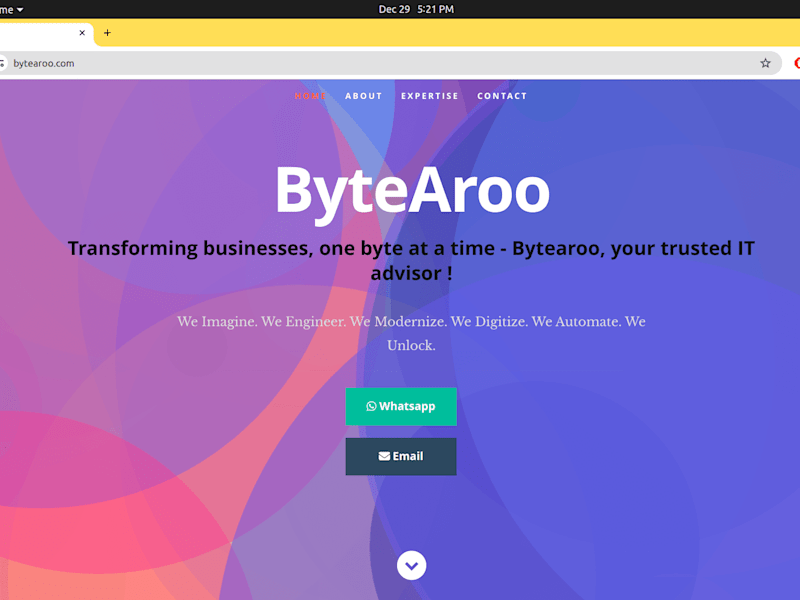Navigate to the Contact section
Viewport: 800px width, 600px height.
point(502,96)
